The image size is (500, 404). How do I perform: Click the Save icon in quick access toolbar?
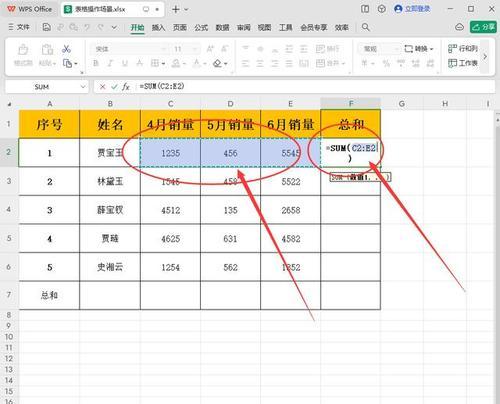pos(47,27)
